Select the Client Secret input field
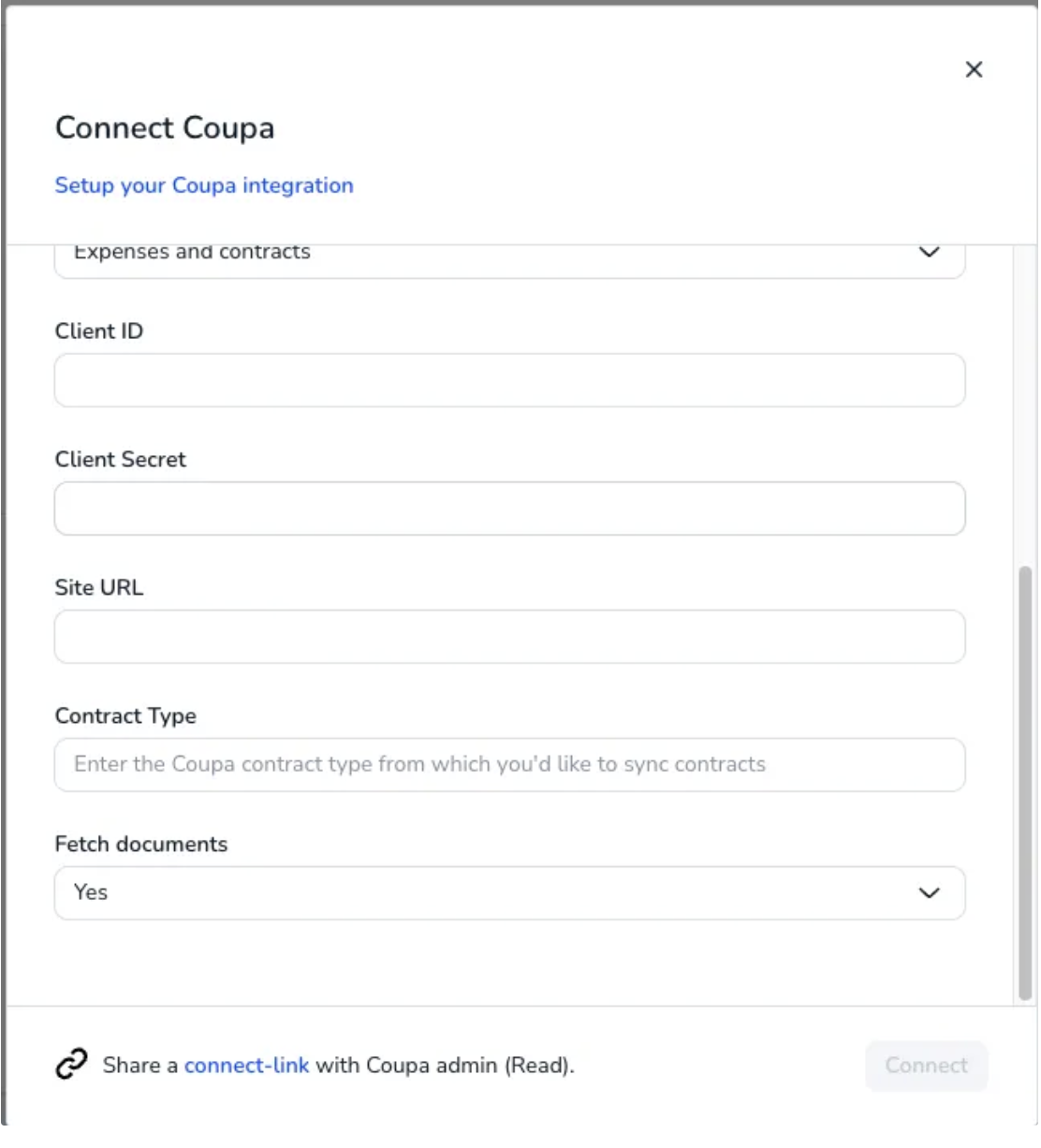This screenshot has width=1041, height=1148. coord(509,507)
